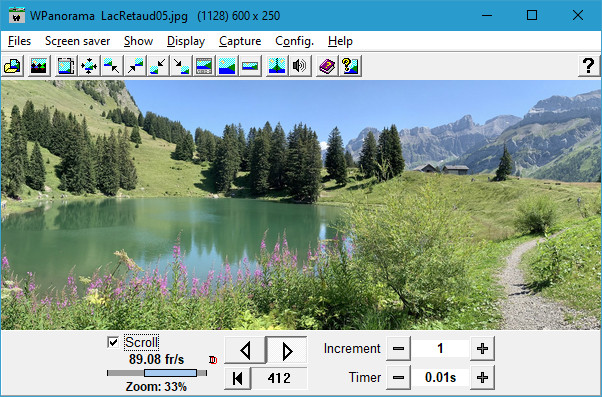Increase Timer with the plus button
Screen dimensions: 602x397
[x=482, y=378]
